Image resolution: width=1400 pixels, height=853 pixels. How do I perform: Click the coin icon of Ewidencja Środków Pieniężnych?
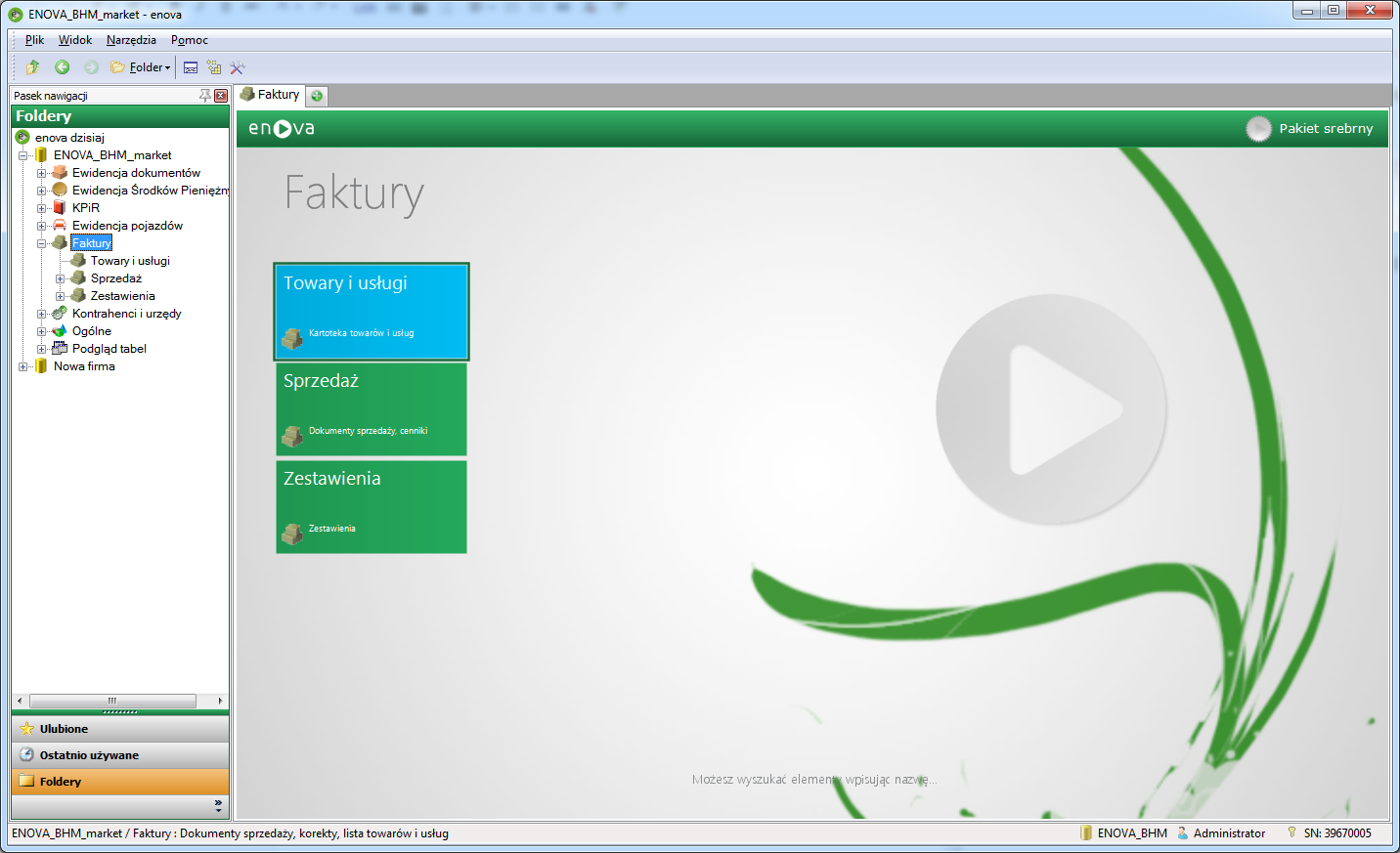pos(60,190)
